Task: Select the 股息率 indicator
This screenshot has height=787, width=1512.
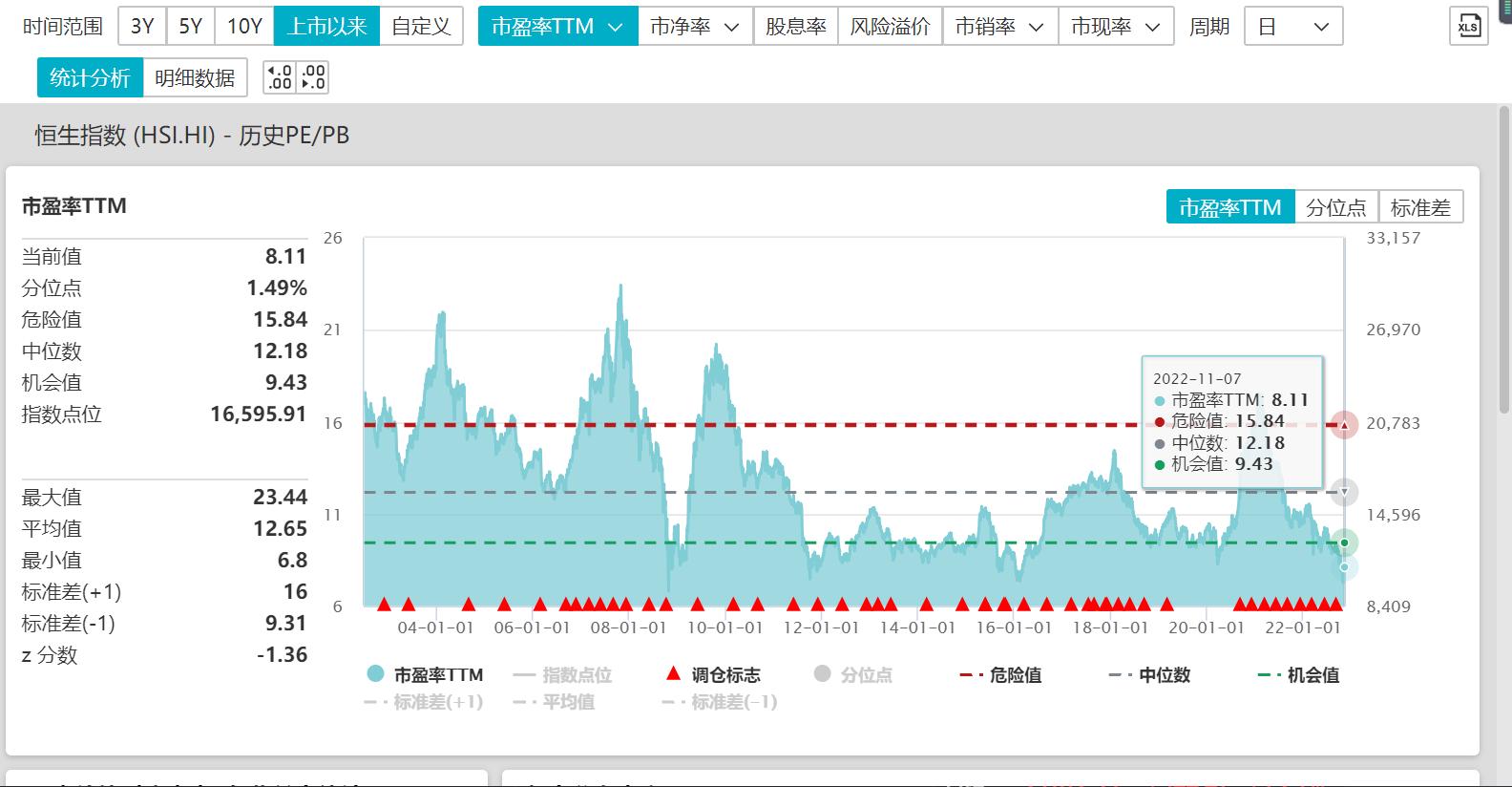Action: (795, 26)
